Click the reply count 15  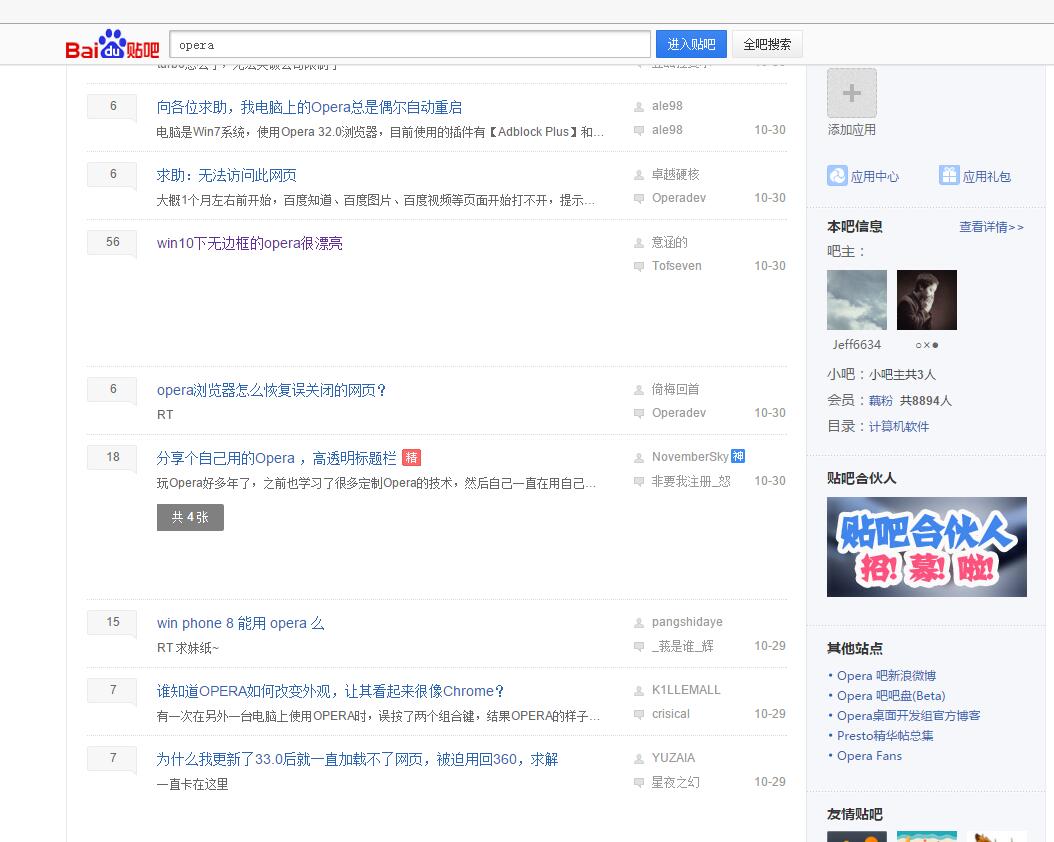[x=112, y=622]
